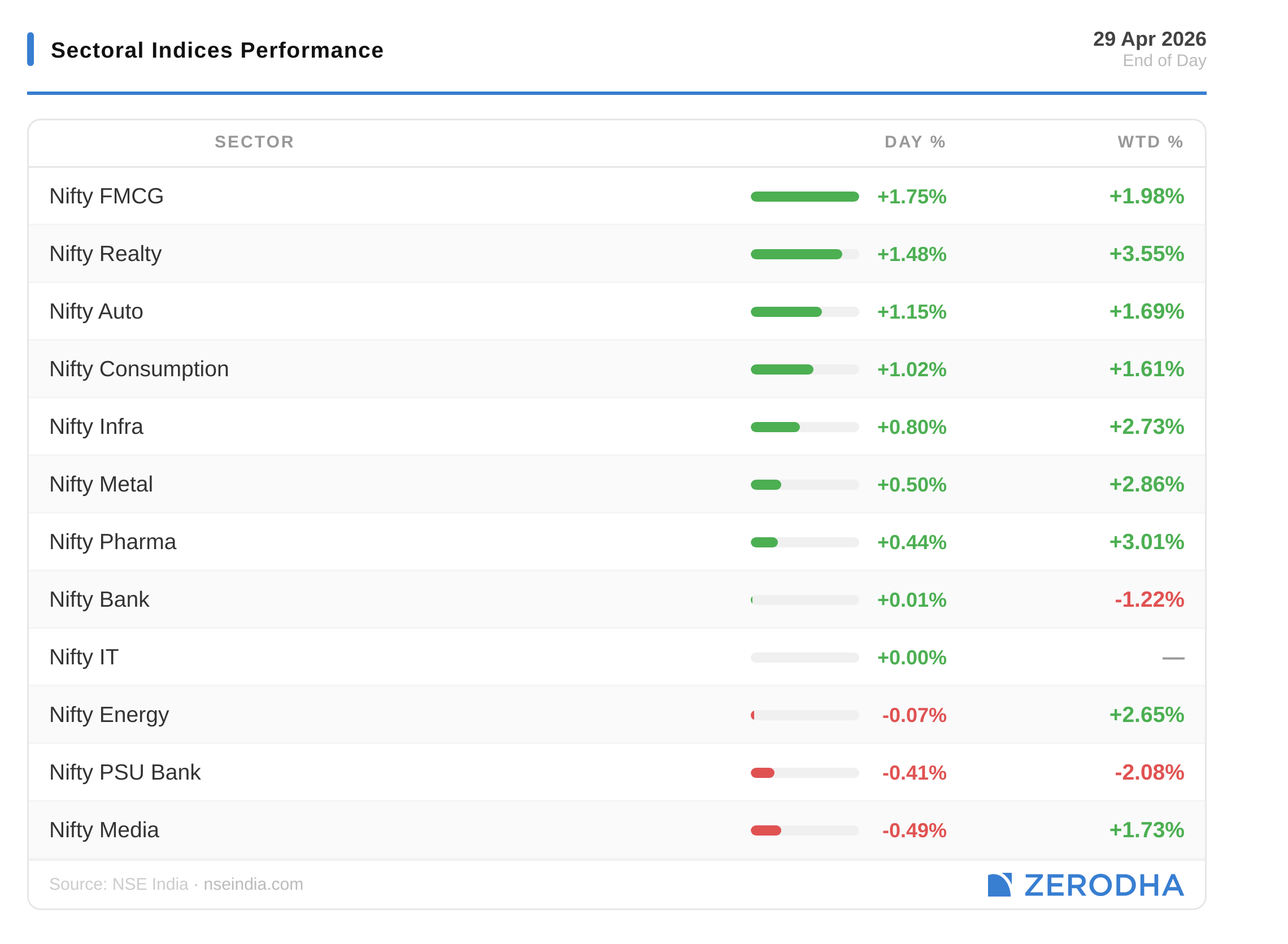
Task: Sort by the DAY % column header
Action: coord(914,142)
